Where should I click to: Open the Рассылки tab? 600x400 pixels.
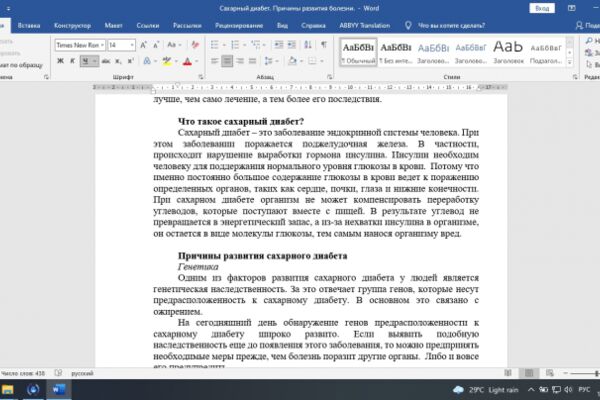pos(187,26)
